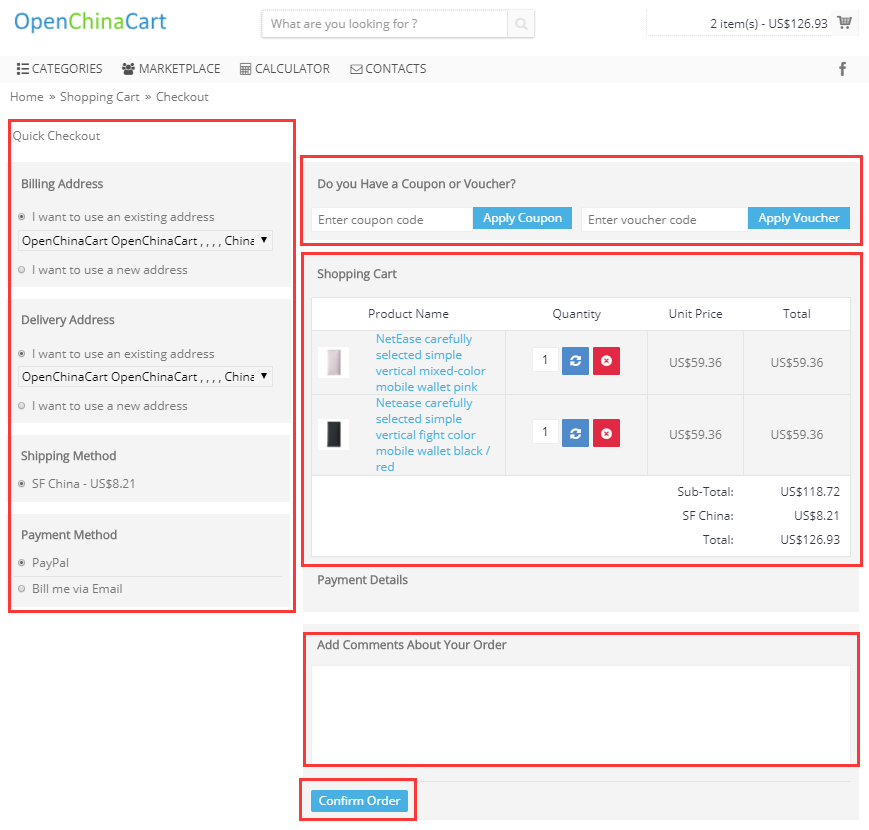Click the search magnifier icon
The width and height of the screenshot is (869, 830).
point(520,24)
